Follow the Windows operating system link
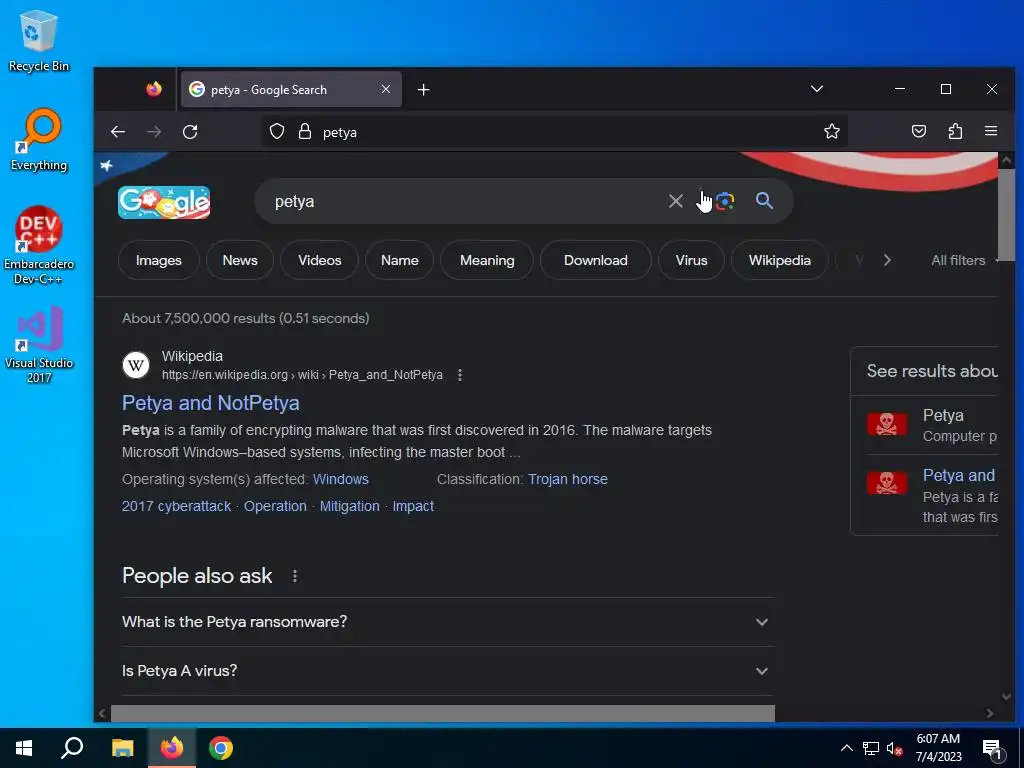The image size is (1024, 768). (341, 479)
